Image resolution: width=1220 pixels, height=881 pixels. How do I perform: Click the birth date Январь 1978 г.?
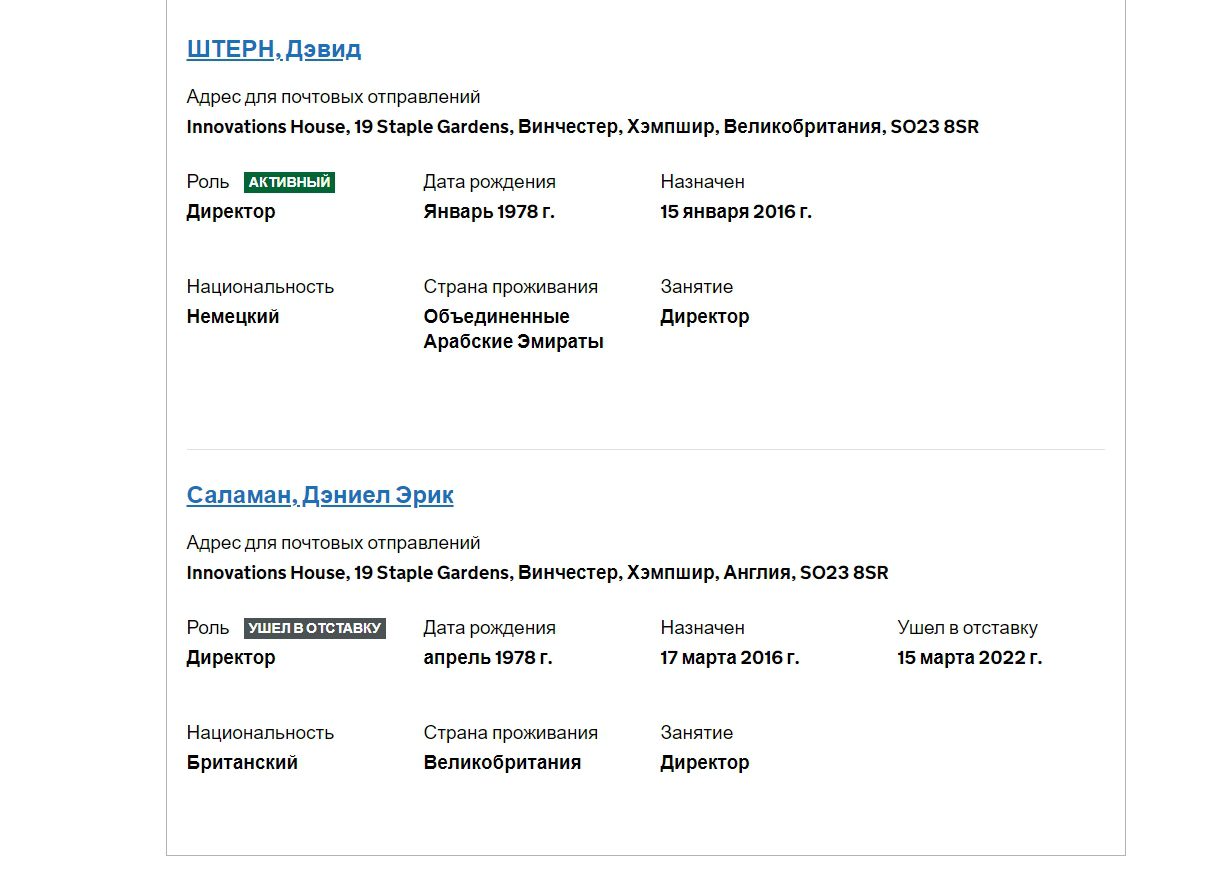(488, 212)
